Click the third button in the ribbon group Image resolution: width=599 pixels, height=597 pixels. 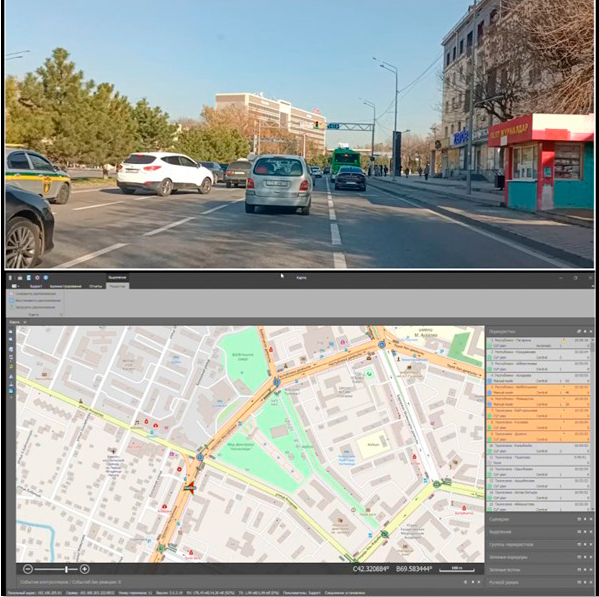pyautogui.click(x=33, y=307)
